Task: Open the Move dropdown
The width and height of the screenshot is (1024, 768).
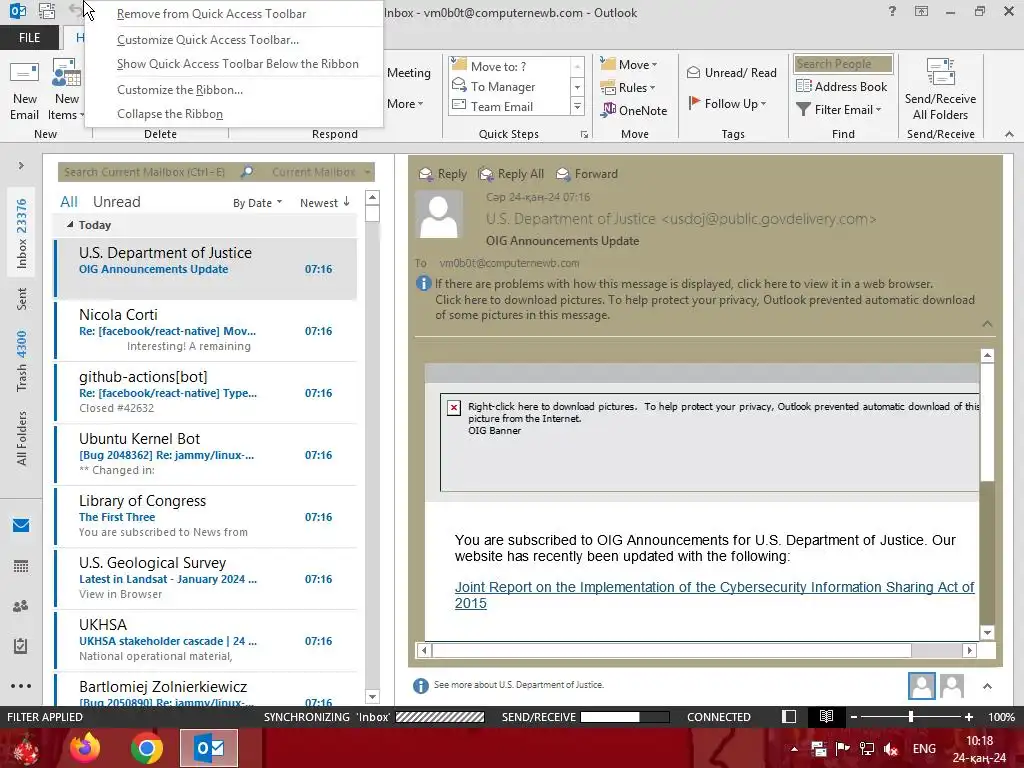Action: click(628, 65)
